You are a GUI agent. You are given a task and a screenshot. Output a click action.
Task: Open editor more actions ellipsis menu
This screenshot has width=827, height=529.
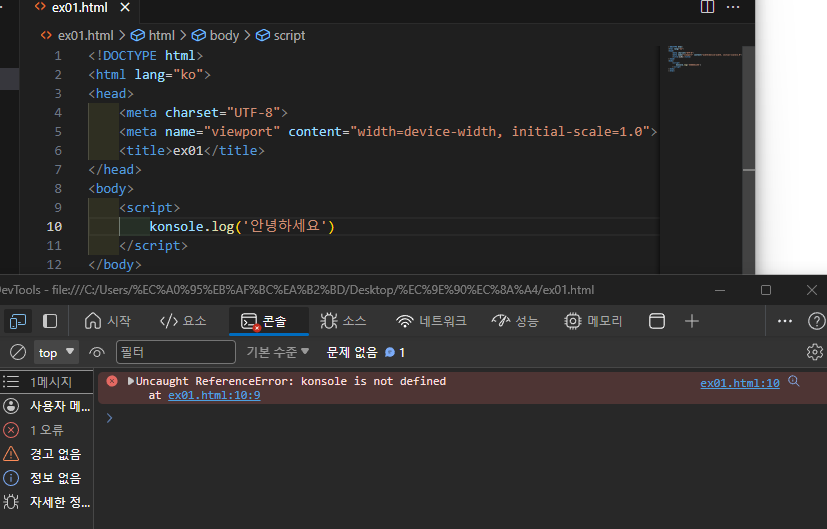tap(733, 7)
